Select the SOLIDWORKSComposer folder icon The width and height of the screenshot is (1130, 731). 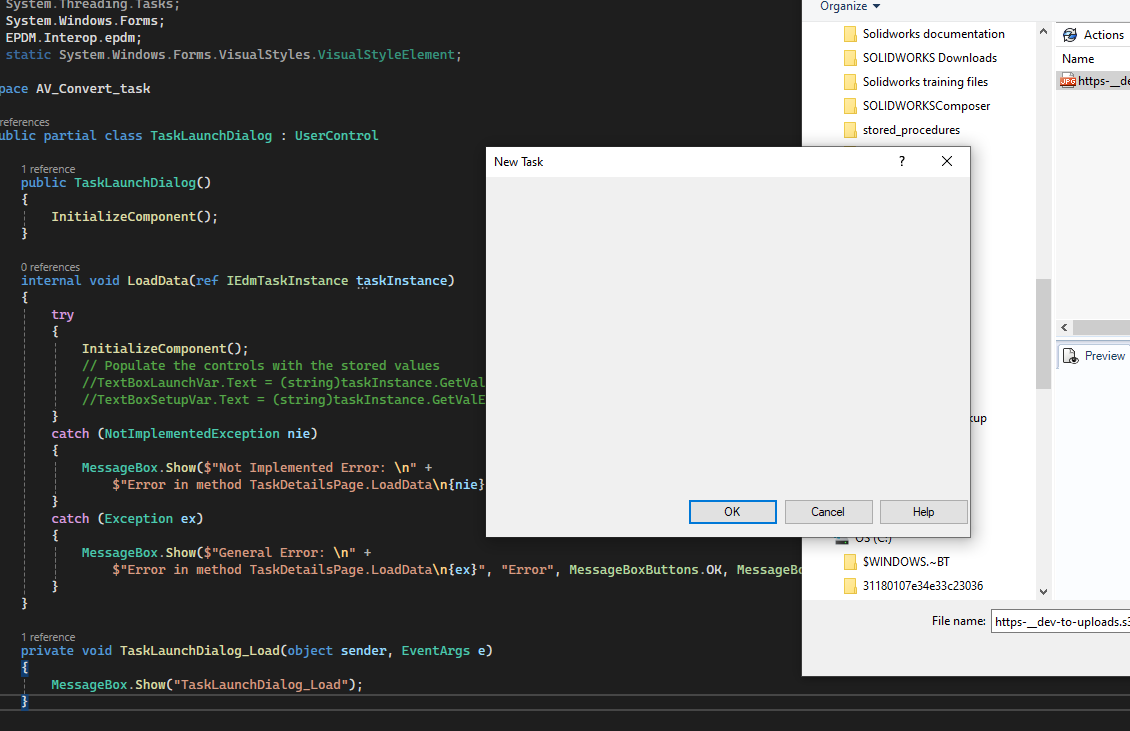tap(850, 106)
